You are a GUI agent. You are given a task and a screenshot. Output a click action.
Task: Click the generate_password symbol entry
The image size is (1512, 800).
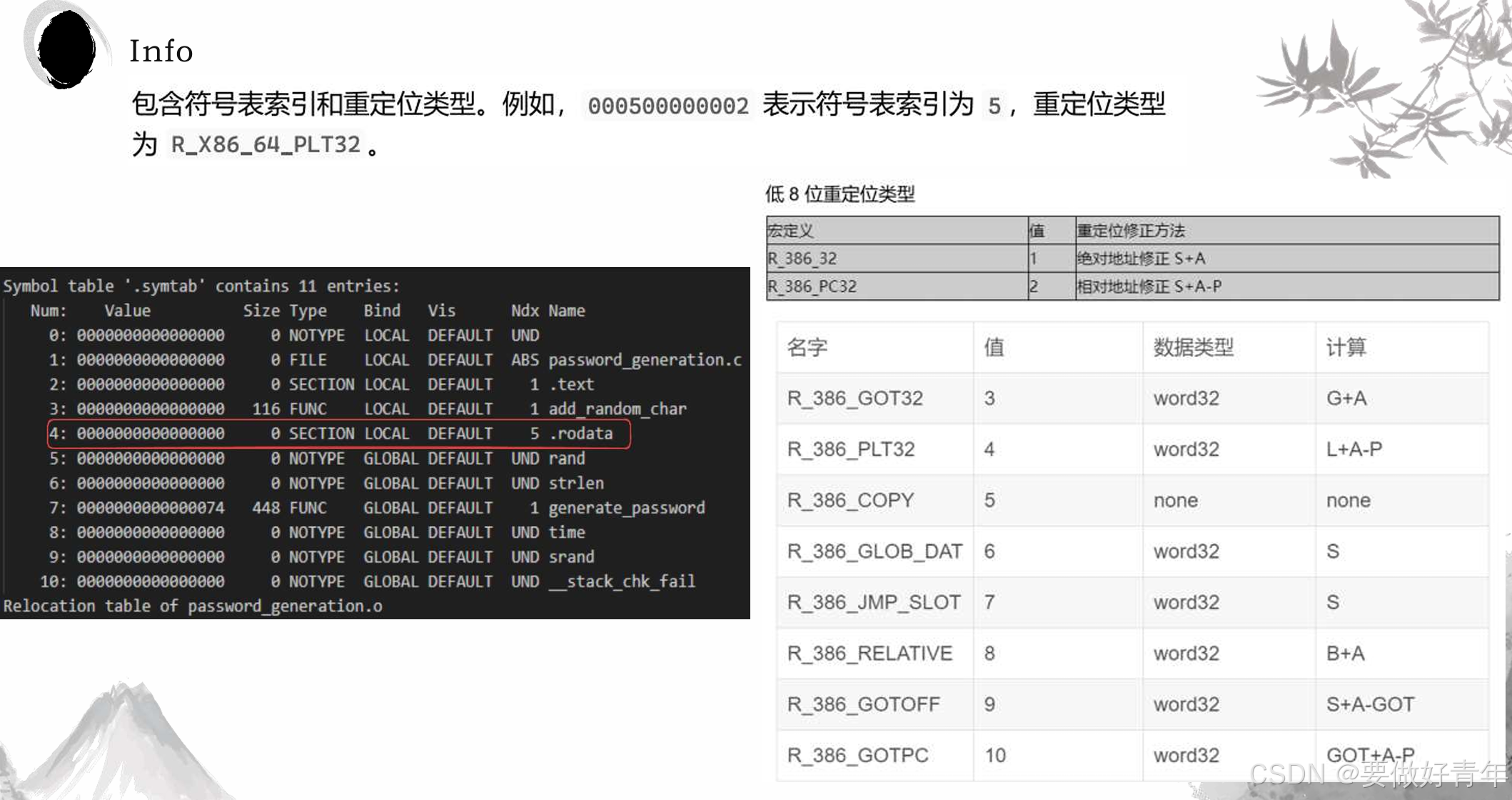point(626,508)
